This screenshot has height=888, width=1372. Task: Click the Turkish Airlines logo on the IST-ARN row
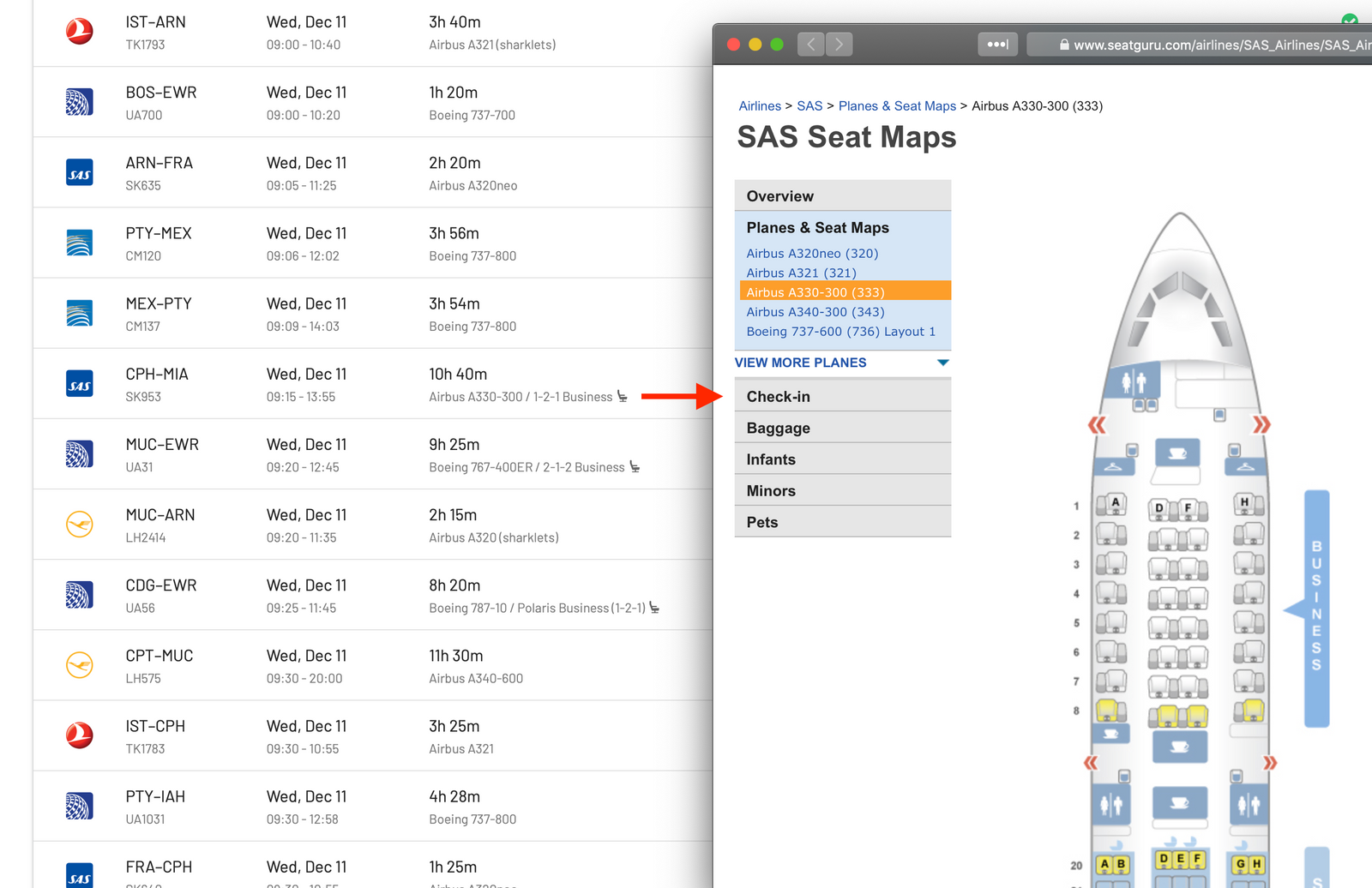tap(80, 32)
